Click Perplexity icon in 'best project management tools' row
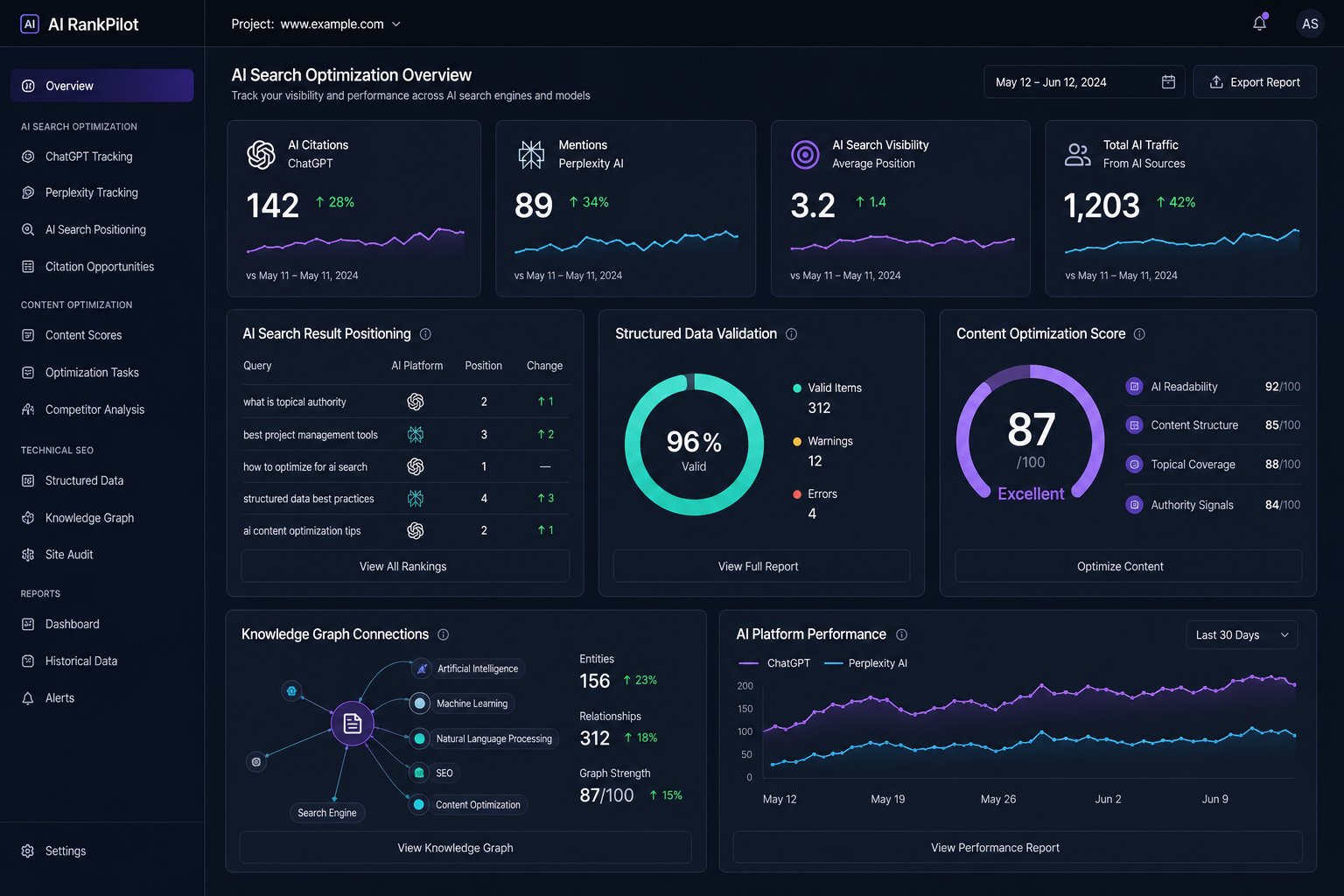 click(416, 434)
